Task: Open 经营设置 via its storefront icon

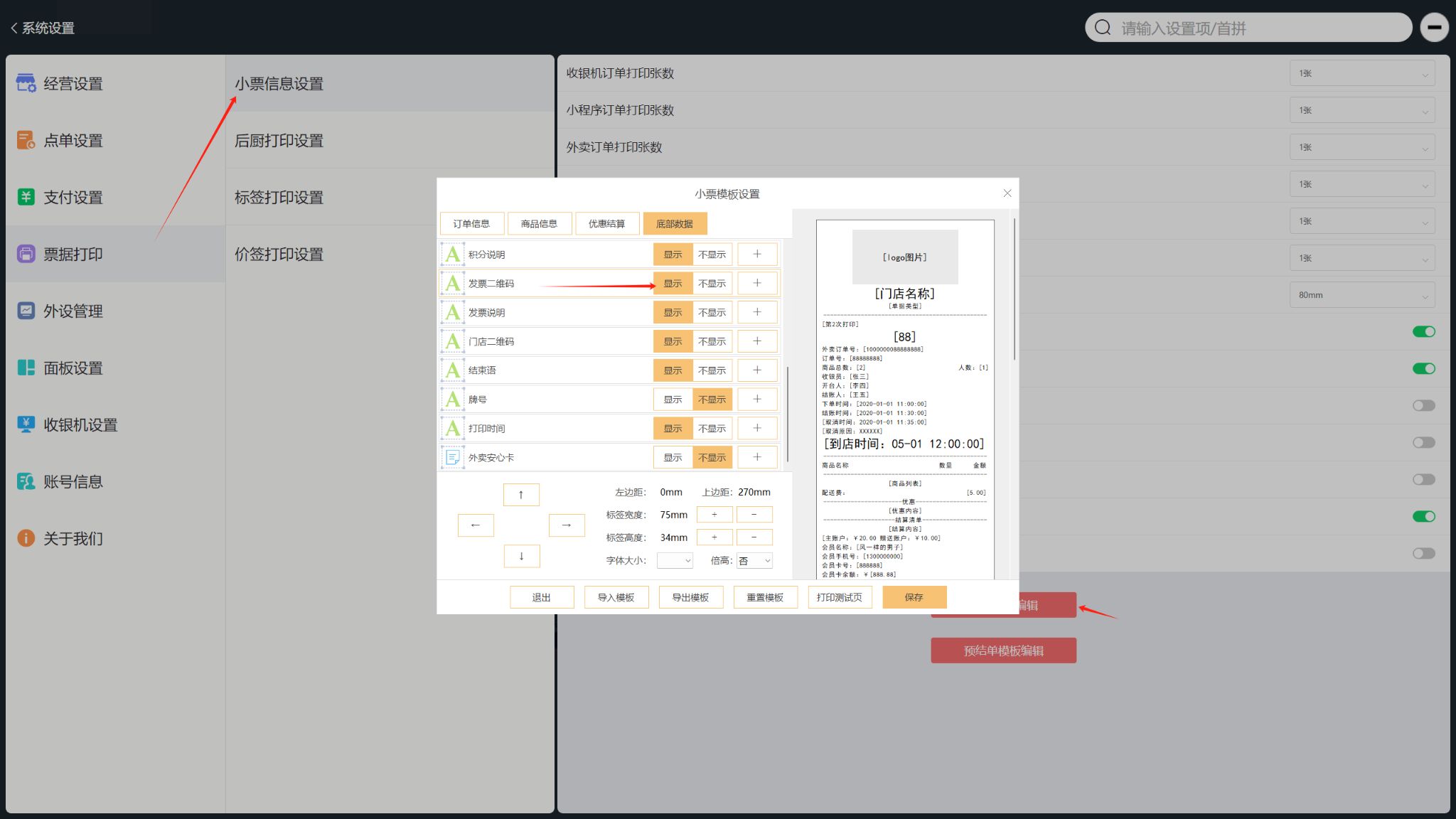Action: point(26,83)
